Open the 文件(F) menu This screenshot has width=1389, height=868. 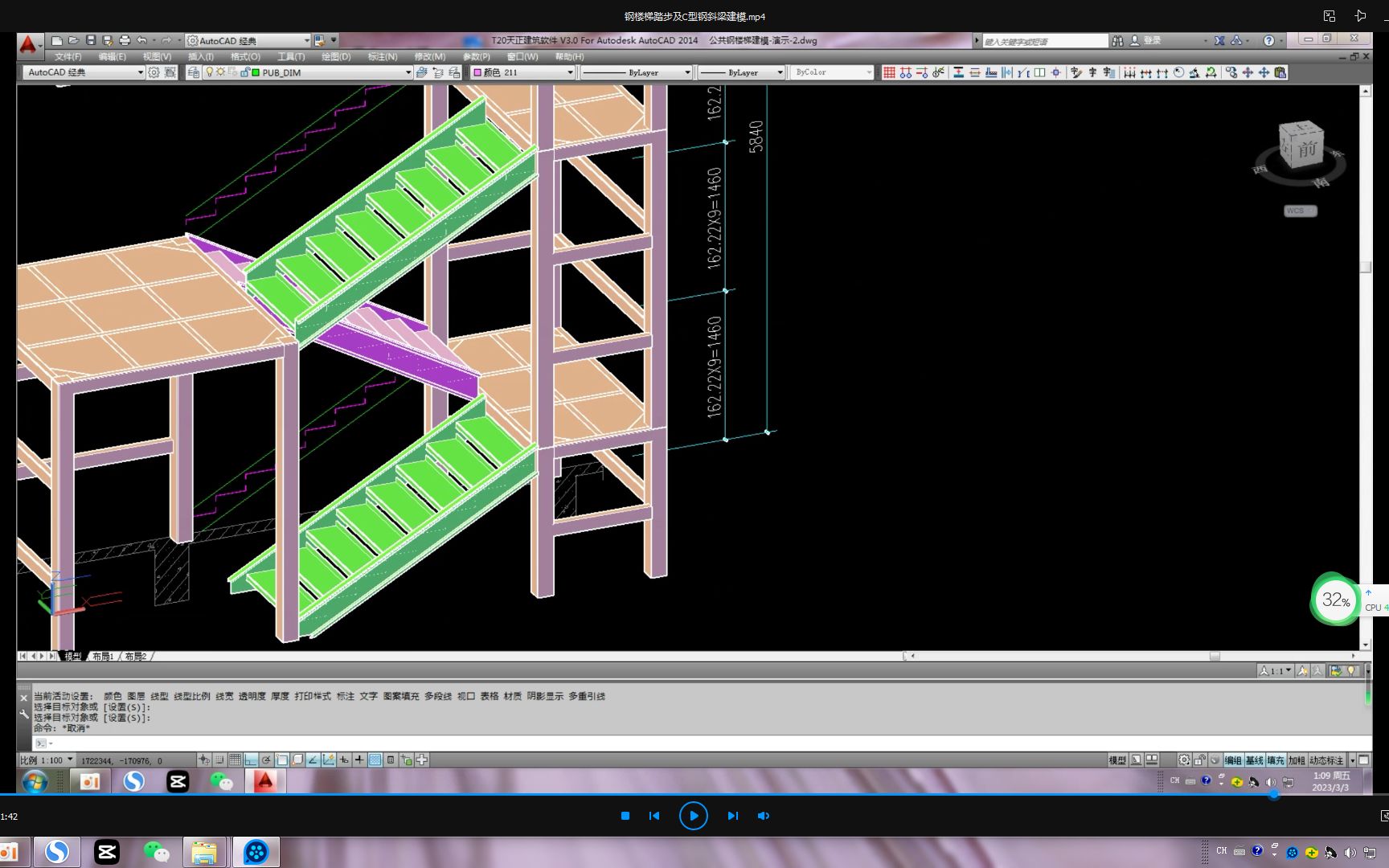pyautogui.click(x=68, y=57)
